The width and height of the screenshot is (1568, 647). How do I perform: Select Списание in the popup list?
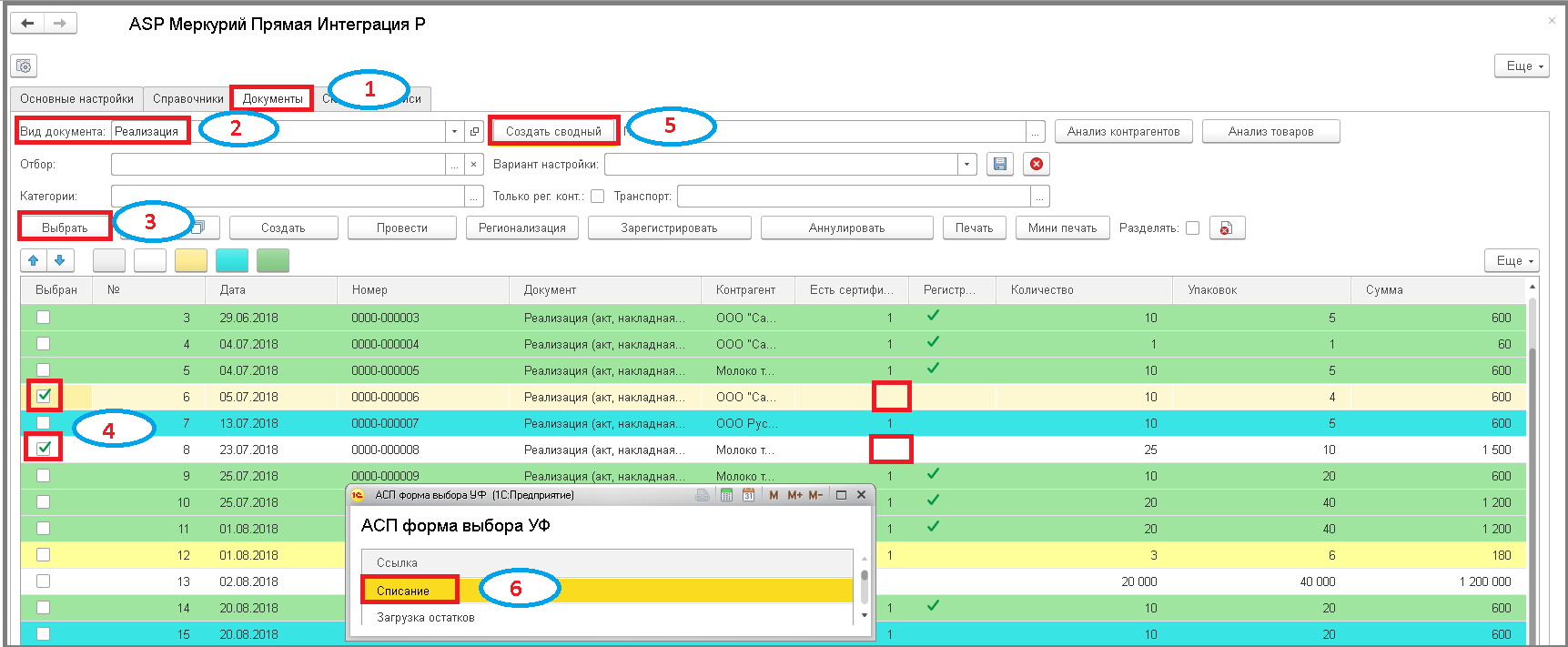607,591
